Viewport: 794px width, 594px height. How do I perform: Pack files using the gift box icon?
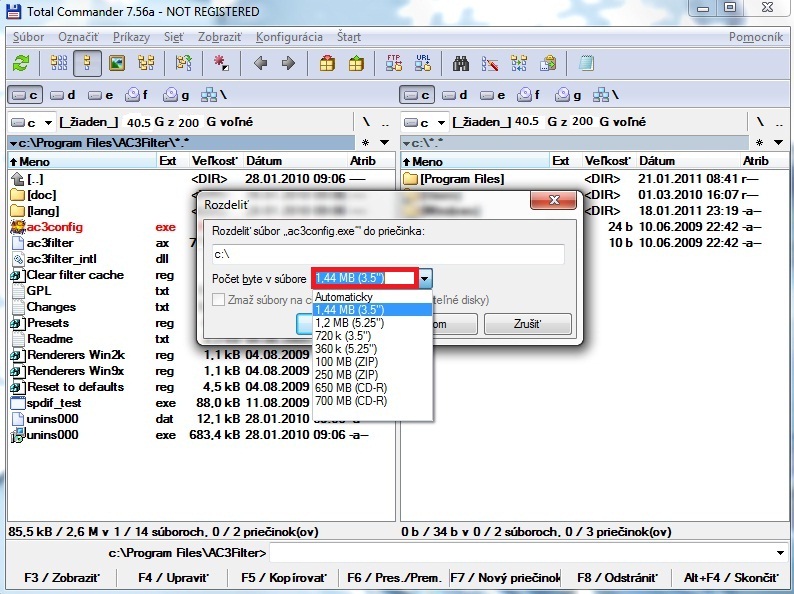327,63
